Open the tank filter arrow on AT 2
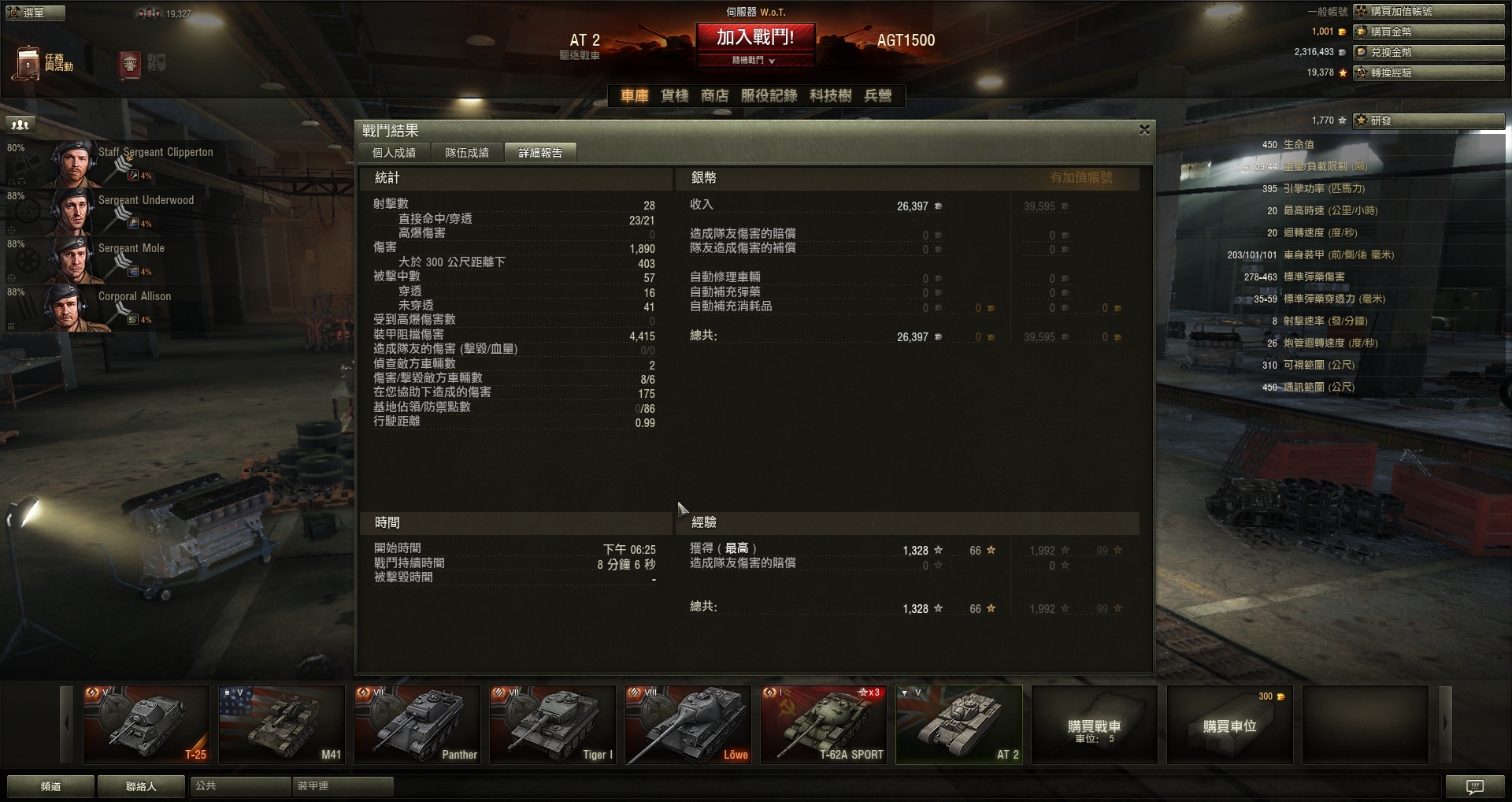1512x802 pixels. pos(904,693)
